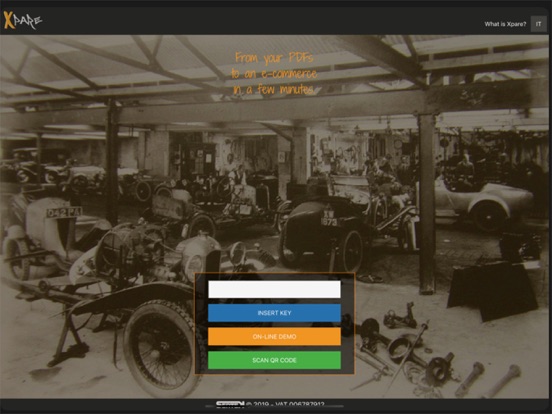This screenshot has width=552, height=414.
Task: Select the green SCAN QR CODE button
Action: pyautogui.click(x=274, y=360)
